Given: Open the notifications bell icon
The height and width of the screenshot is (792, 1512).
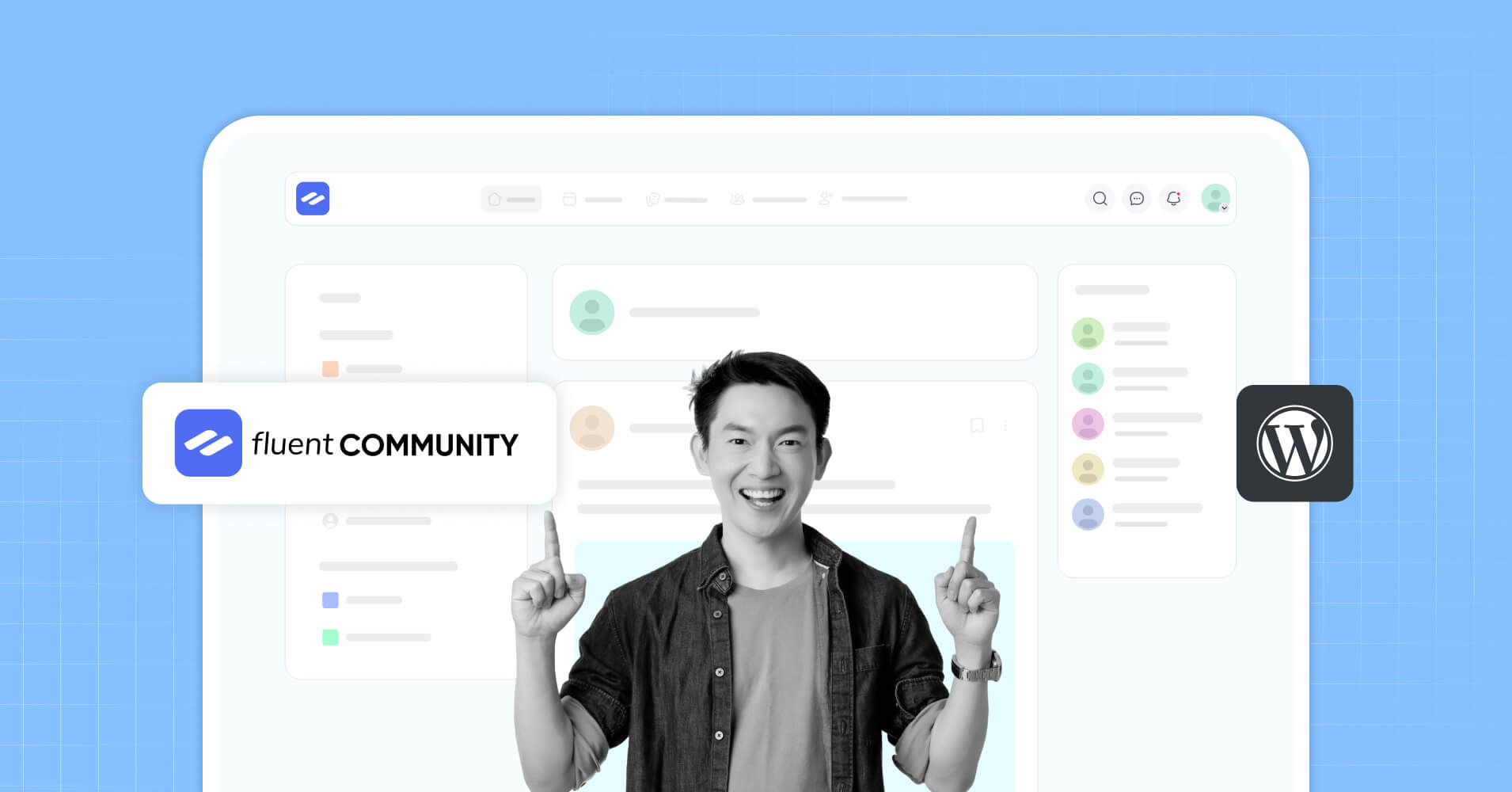Looking at the screenshot, I should coord(1174,199).
